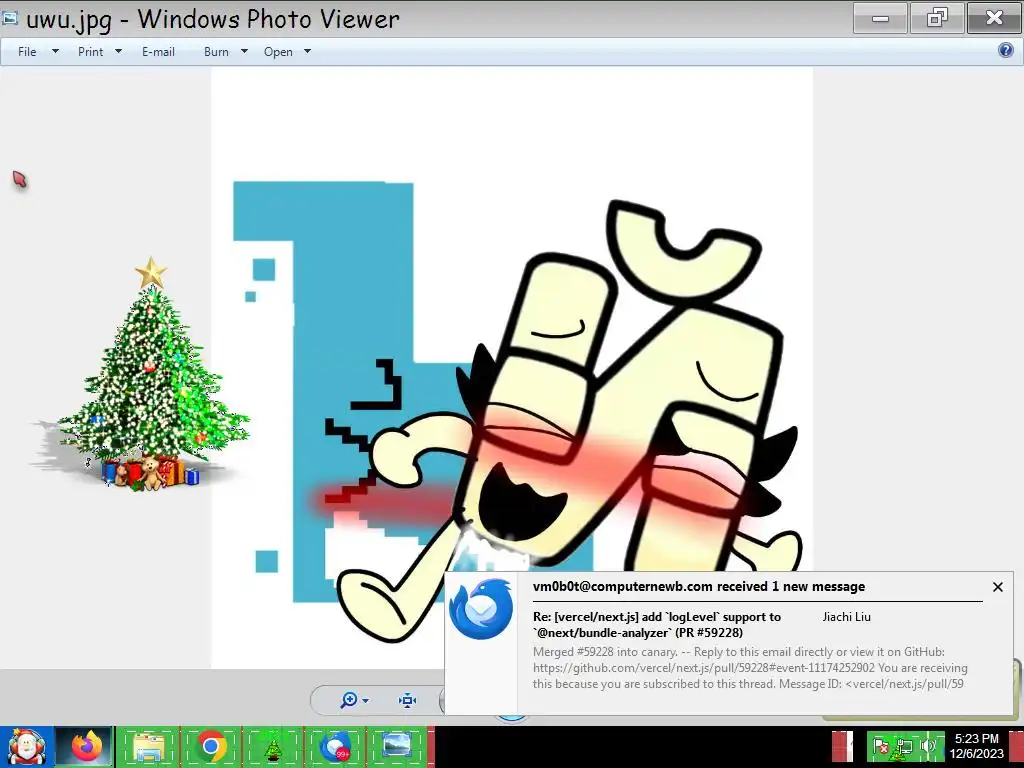Open the volume speaker tray icon
The width and height of the screenshot is (1024, 768).
[928, 746]
